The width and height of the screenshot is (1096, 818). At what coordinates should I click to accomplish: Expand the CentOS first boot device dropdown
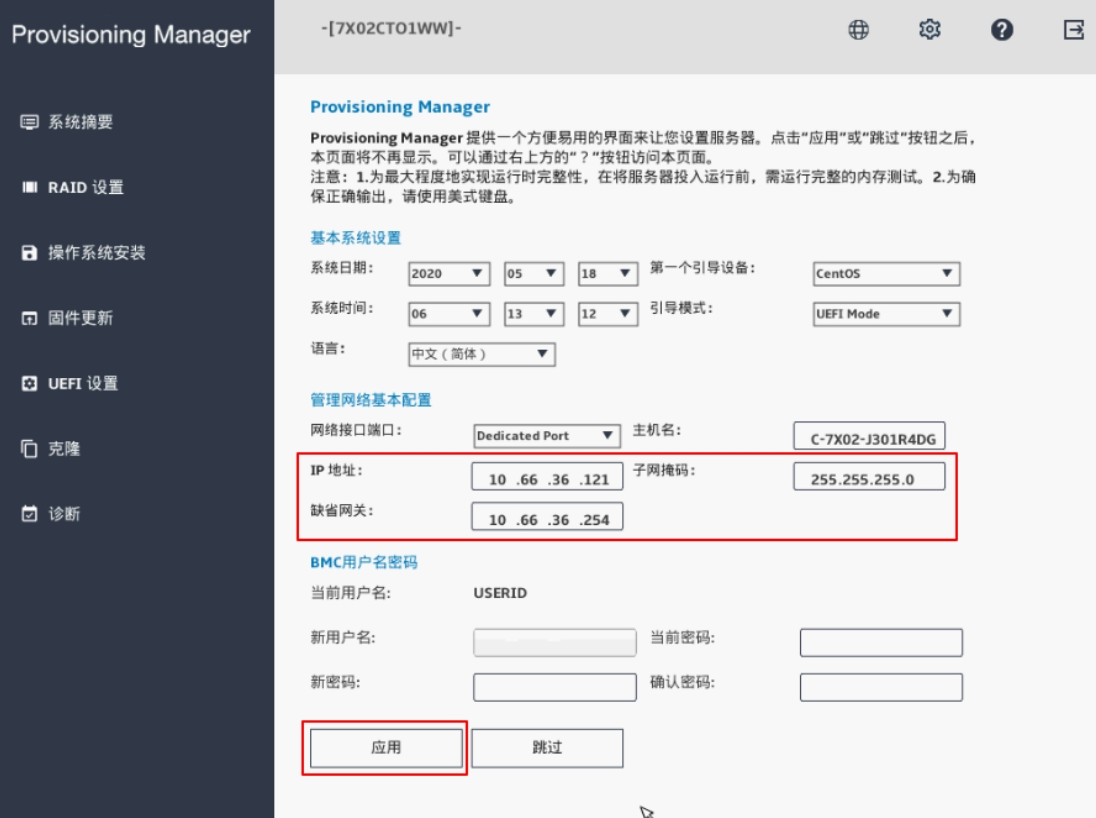point(886,274)
